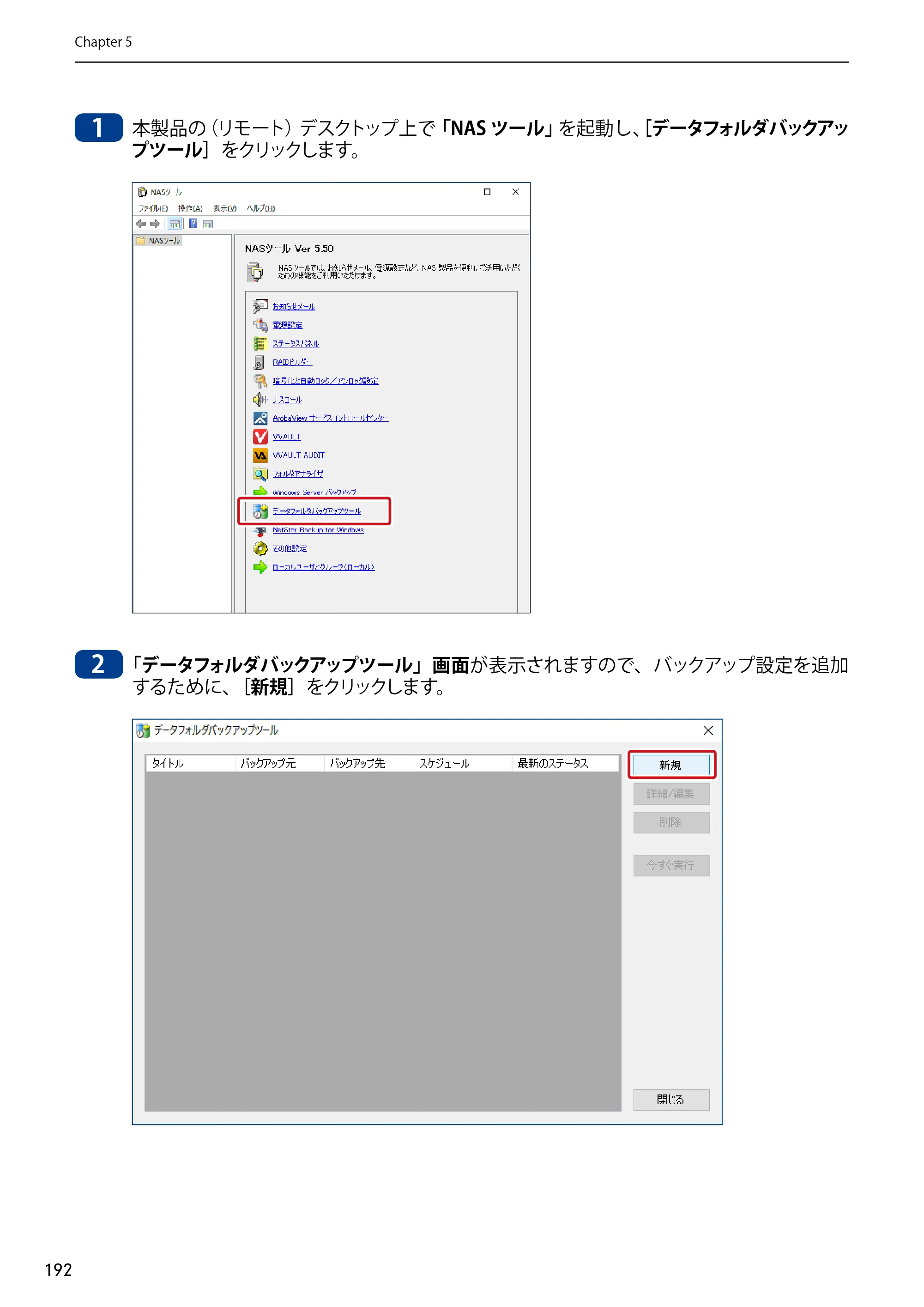Click the 電源設定 icon
Viewport: 924px width, 1307px height.
click(260, 325)
